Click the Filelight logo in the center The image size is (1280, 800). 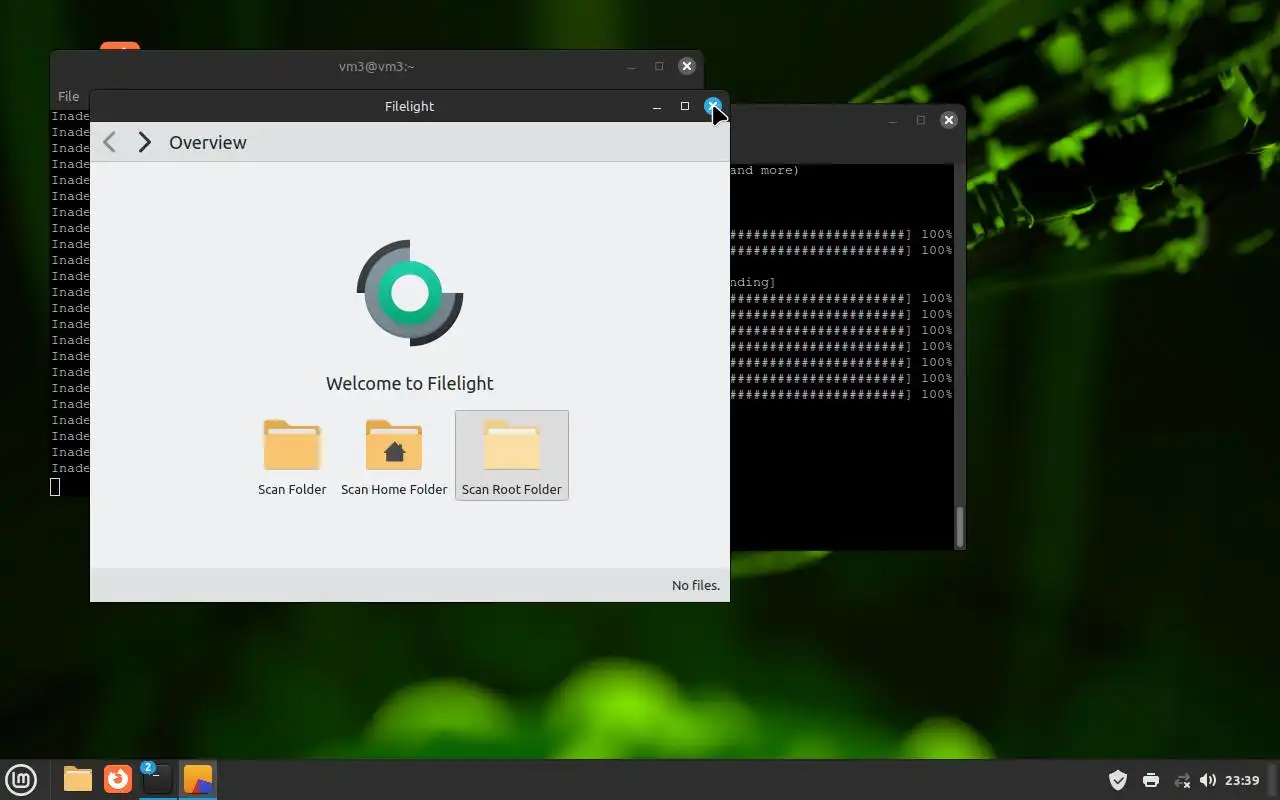[410, 293]
